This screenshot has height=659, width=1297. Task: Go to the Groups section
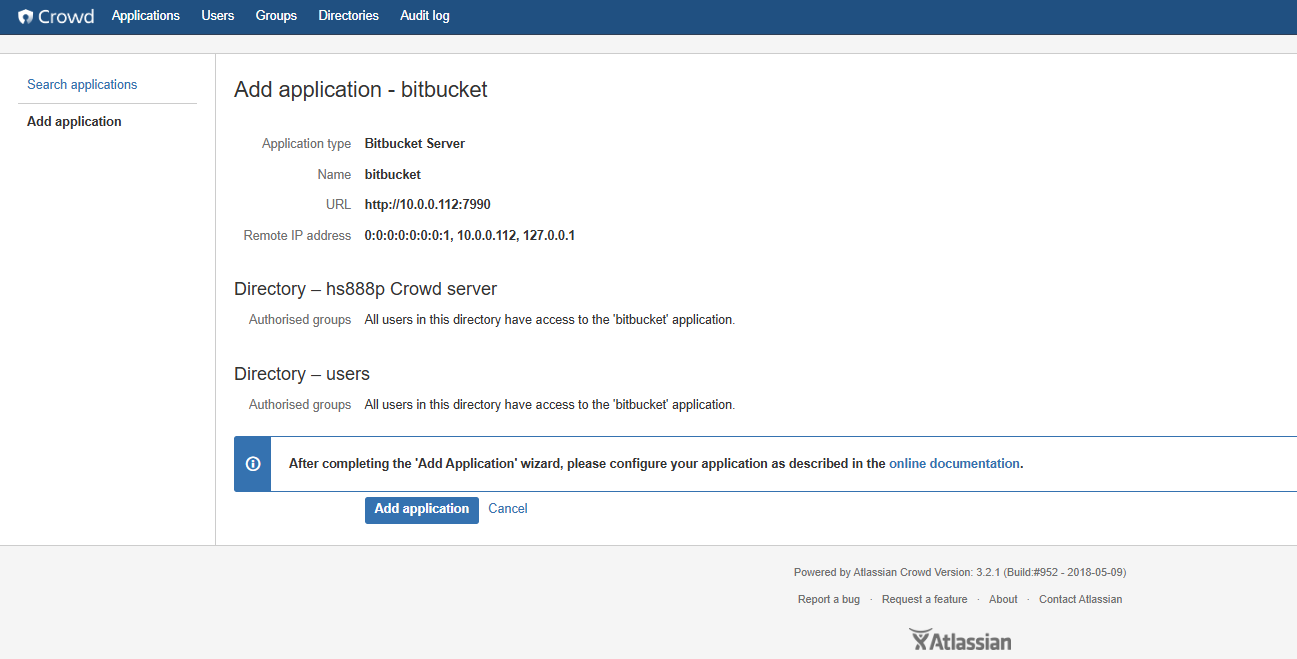coord(276,16)
